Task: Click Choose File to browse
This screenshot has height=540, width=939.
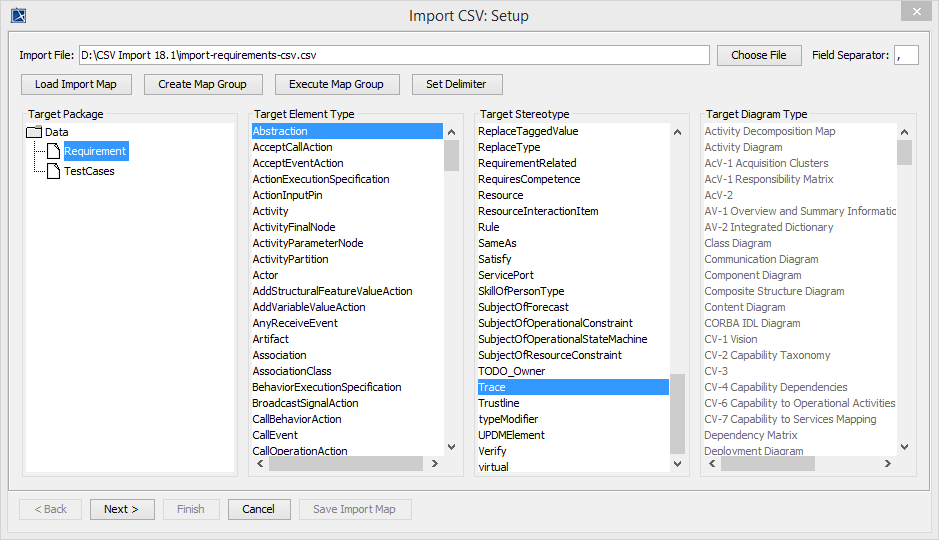Action: (758, 55)
